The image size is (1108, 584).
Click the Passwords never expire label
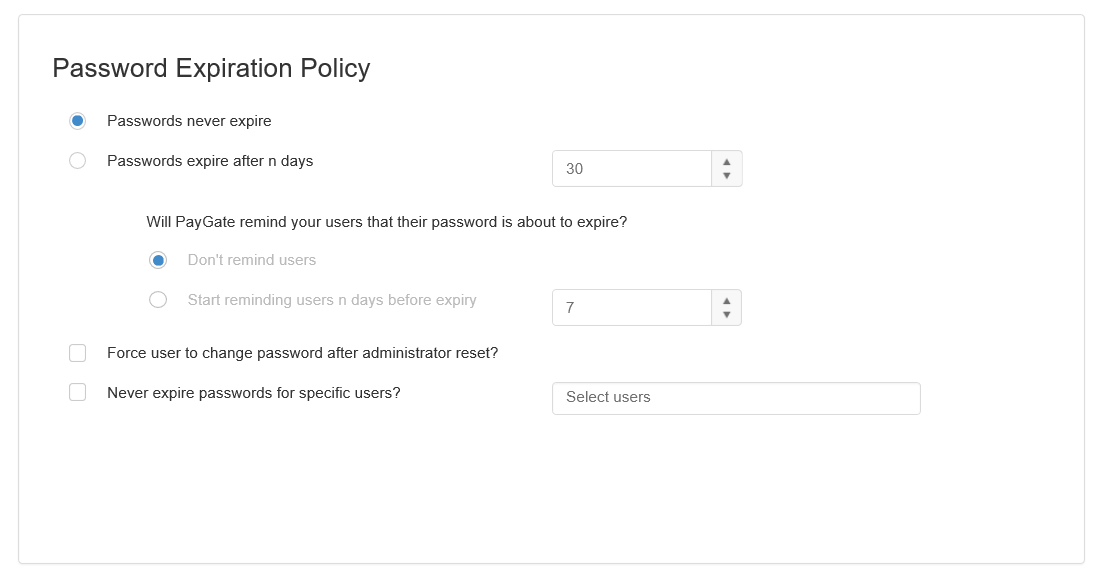coord(189,121)
